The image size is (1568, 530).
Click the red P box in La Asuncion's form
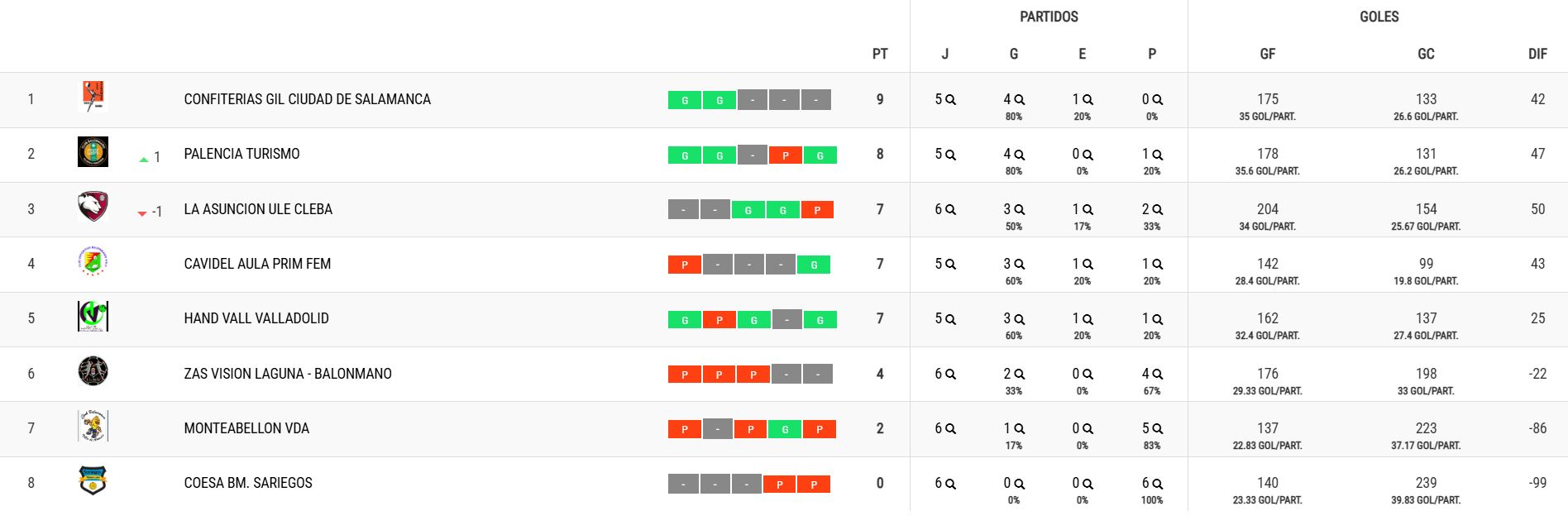pyautogui.click(x=817, y=210)
